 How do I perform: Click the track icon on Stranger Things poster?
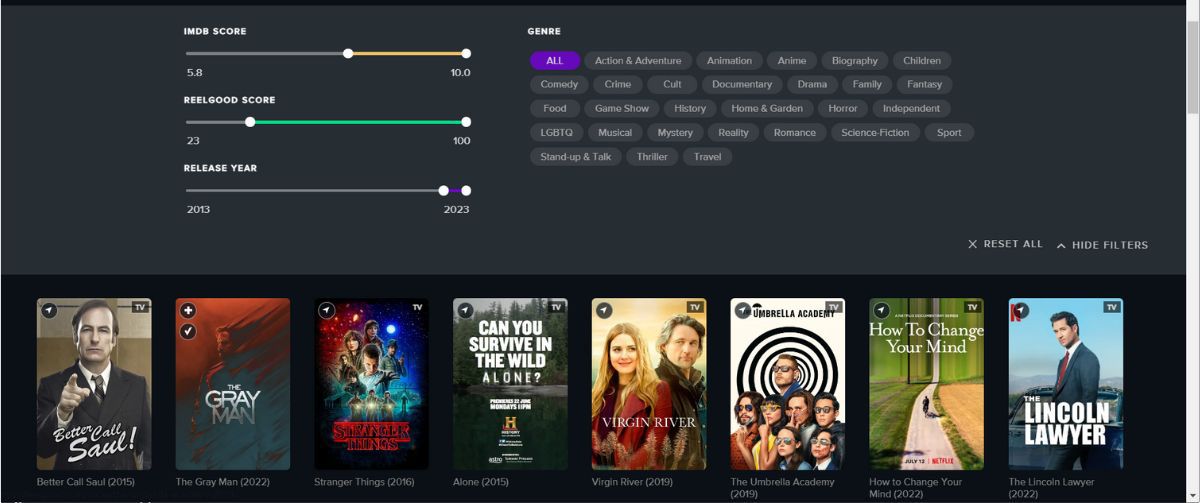(326, 311)
